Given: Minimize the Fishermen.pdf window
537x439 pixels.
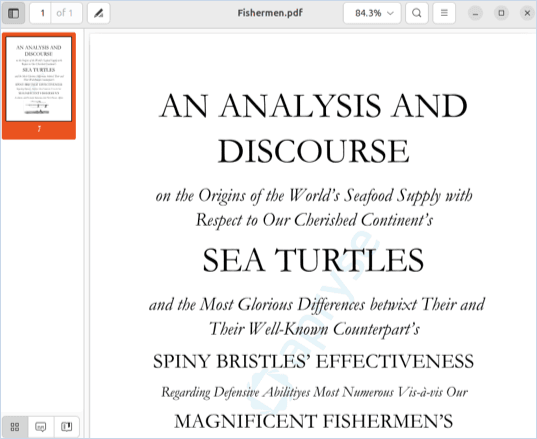Looking at the screenshot, I should tap(475, 13).
